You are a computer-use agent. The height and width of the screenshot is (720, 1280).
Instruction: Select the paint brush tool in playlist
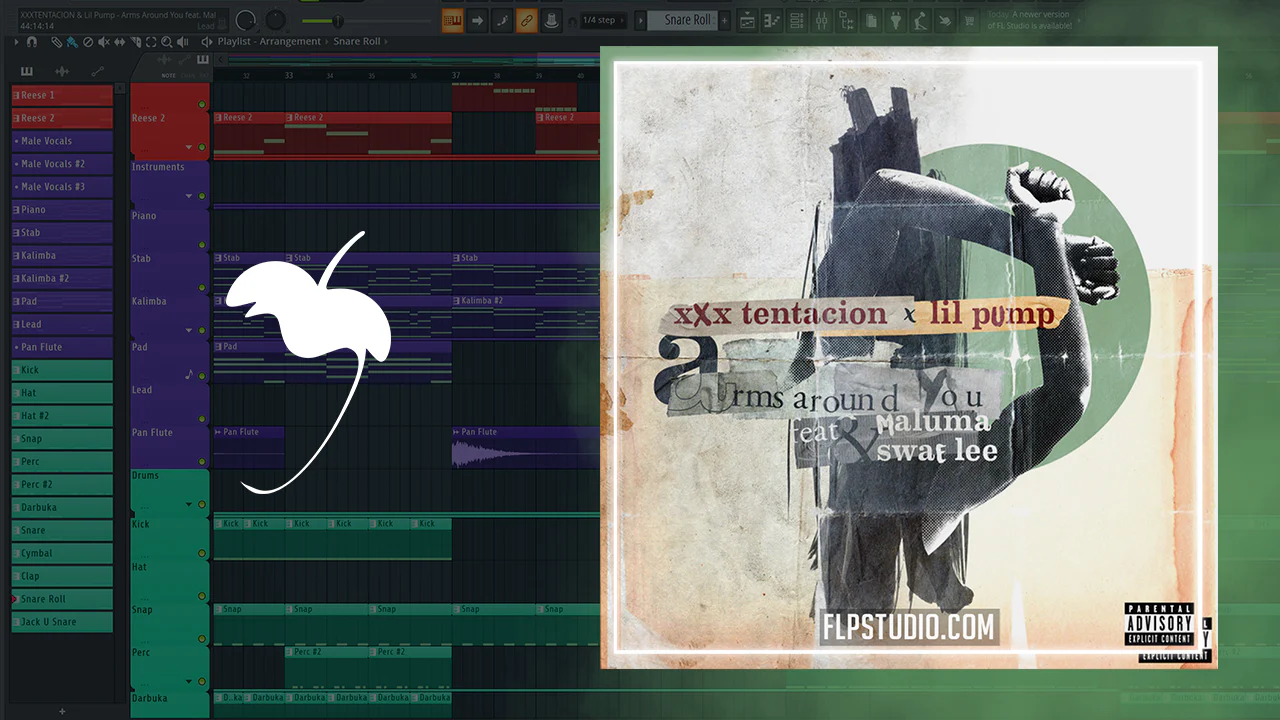pos(72,42)
